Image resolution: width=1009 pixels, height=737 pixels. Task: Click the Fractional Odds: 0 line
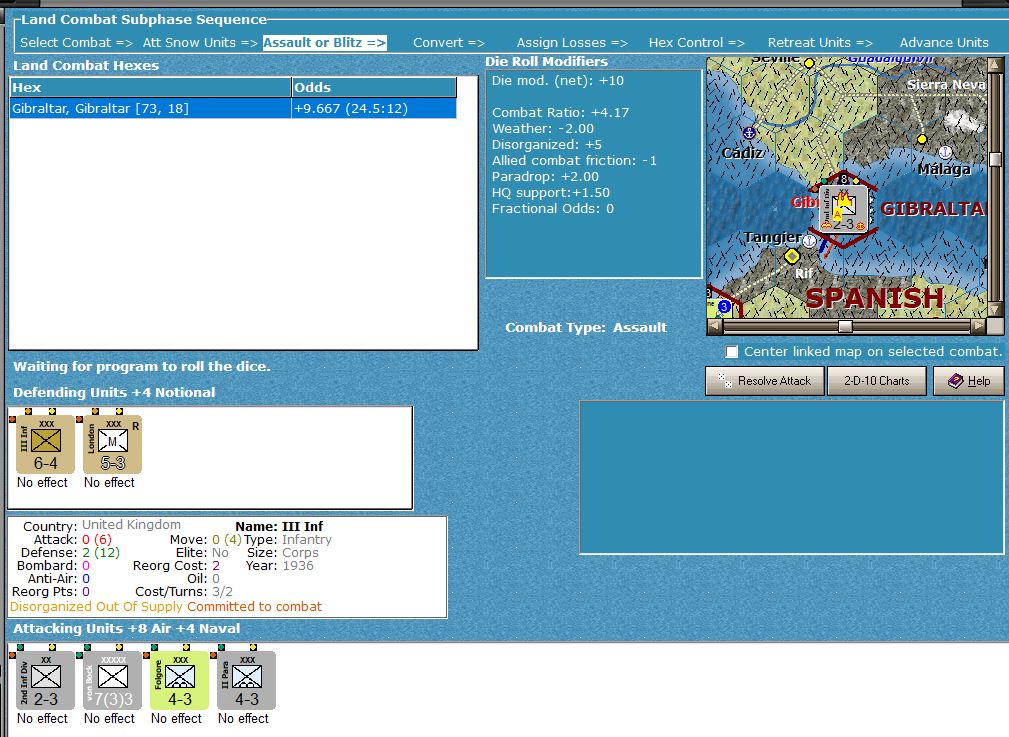coord(553,209)
